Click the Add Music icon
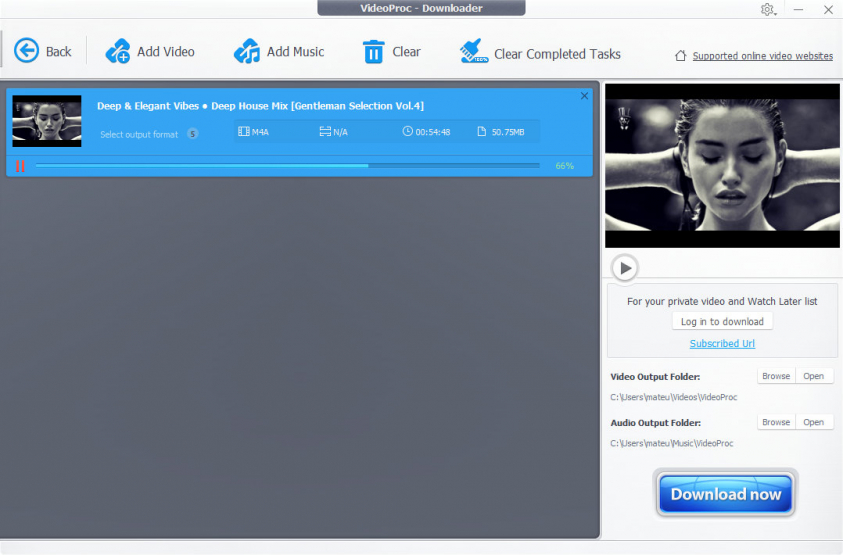Screen dimensions: 843x555 point(246,51)
